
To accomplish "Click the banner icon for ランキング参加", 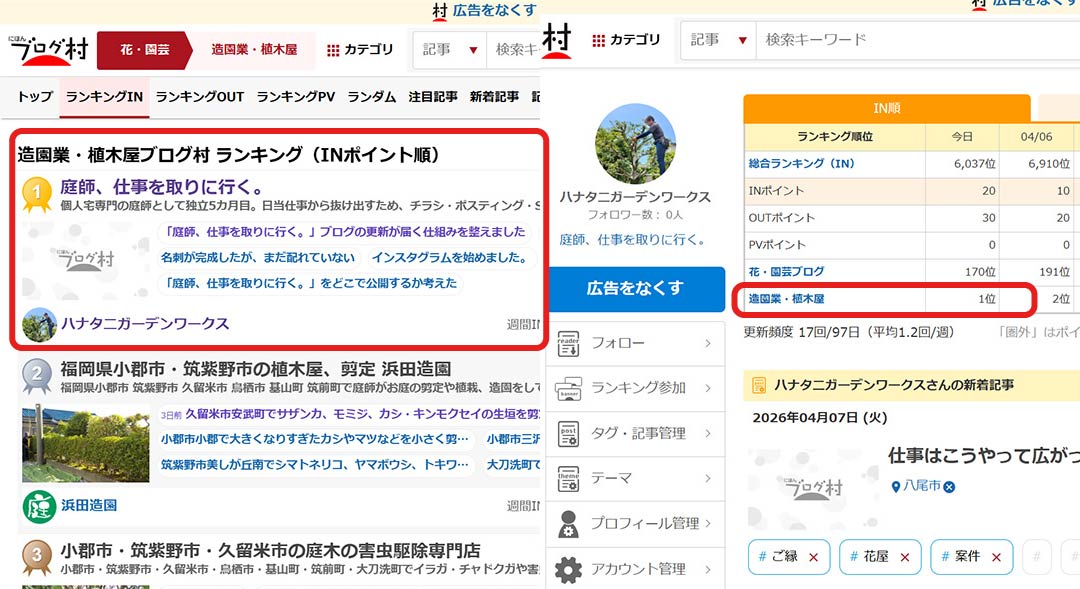I will coord(568,388).
